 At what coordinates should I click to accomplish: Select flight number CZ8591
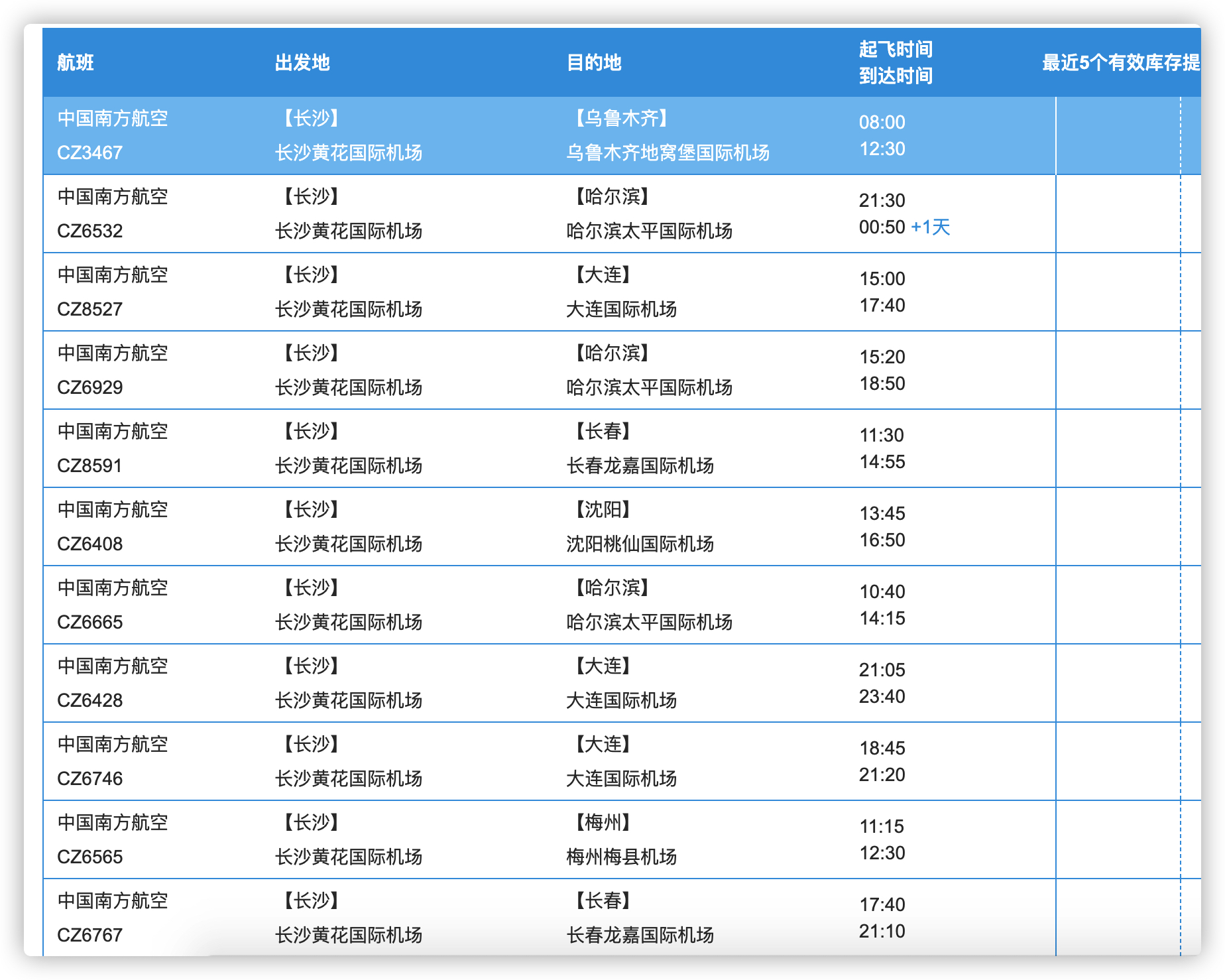[90, 465]
